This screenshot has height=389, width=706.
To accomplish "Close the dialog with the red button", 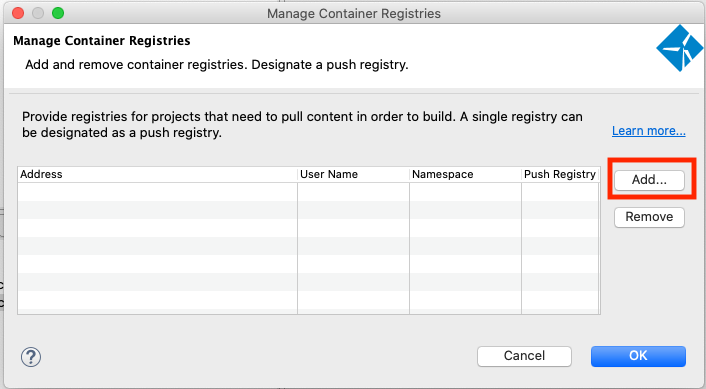I will point(18,13).
